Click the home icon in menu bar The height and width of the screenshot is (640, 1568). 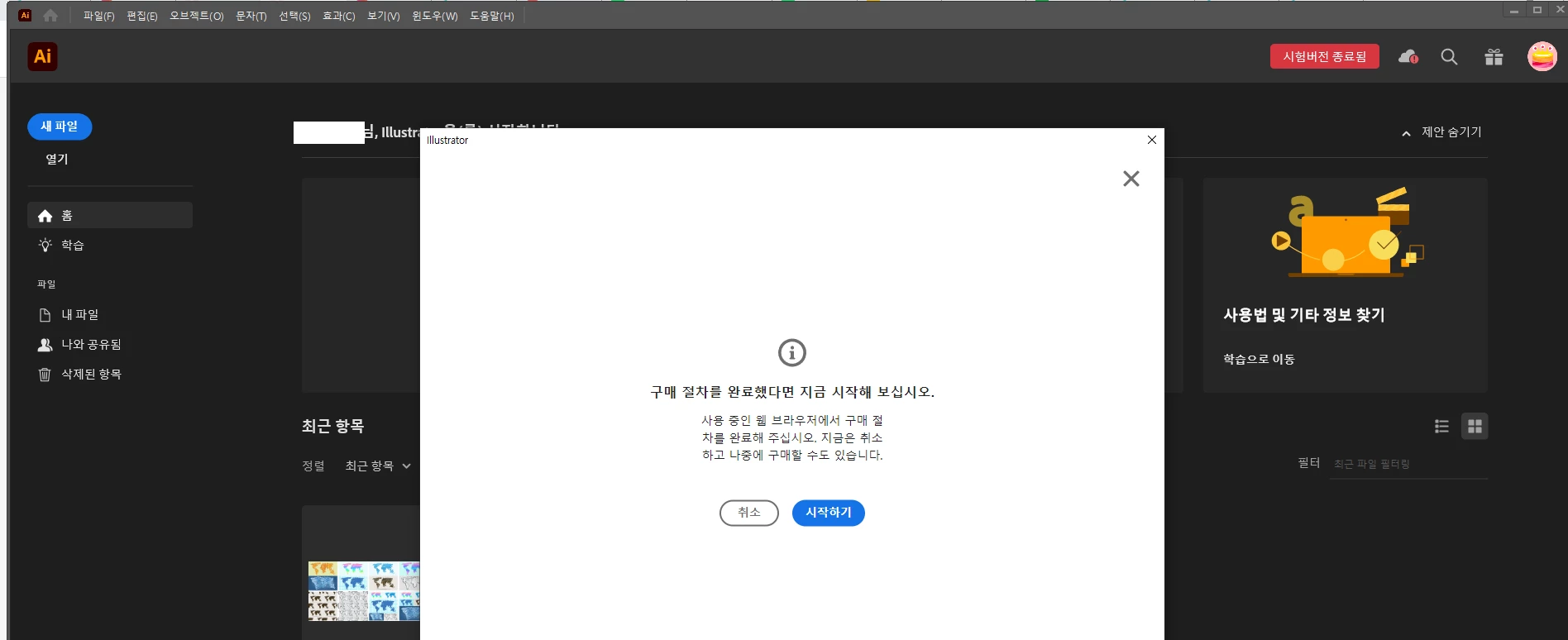pyautogui.click(x=50, y=16)
